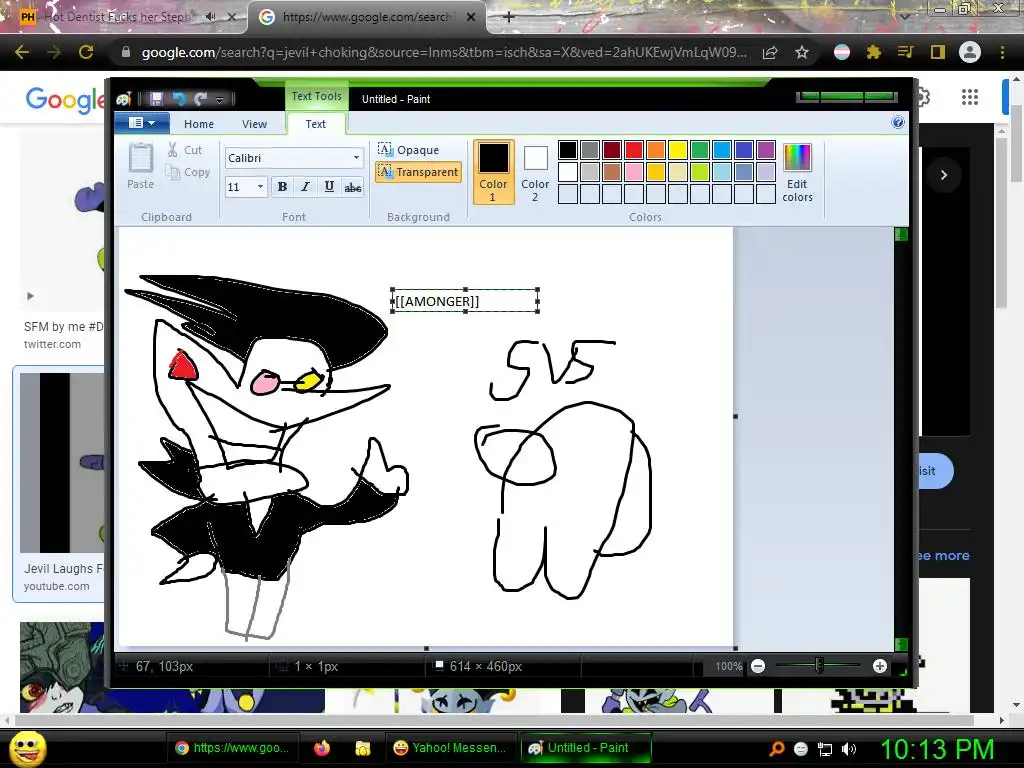Set text background to Opaque

point(409,150)
